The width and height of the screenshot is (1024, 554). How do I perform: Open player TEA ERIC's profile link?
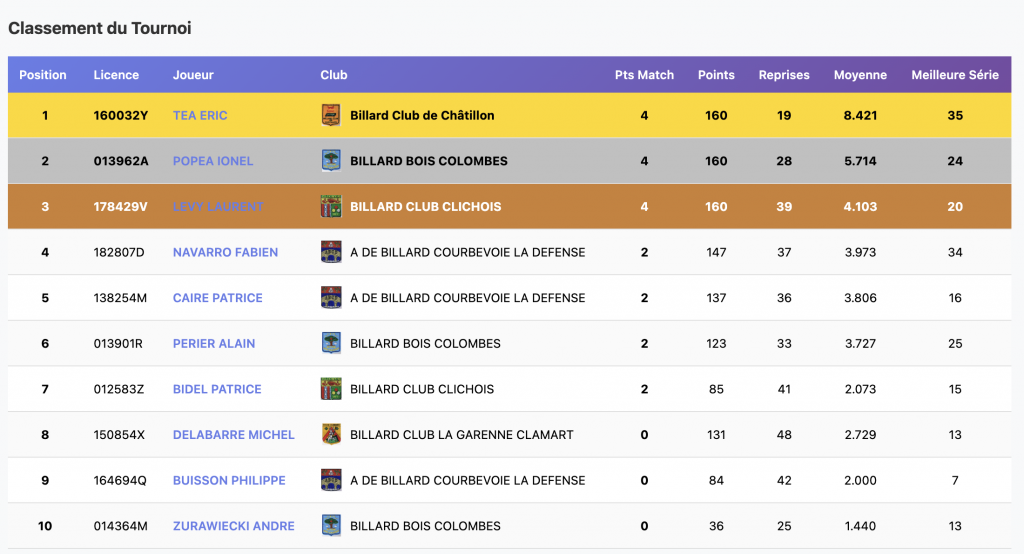point(200,115)
